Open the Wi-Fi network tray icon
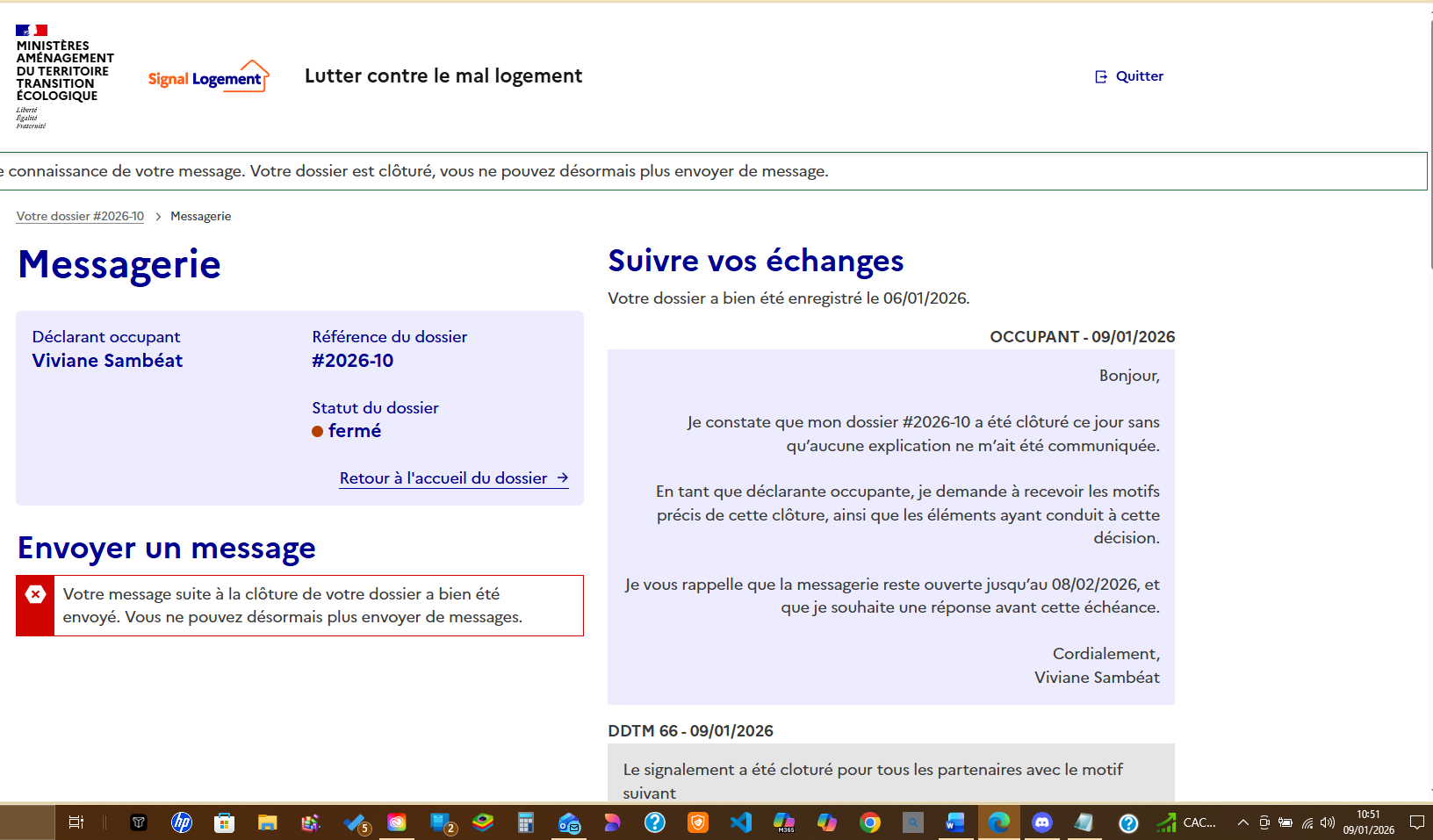 [x=1307, y=822]
